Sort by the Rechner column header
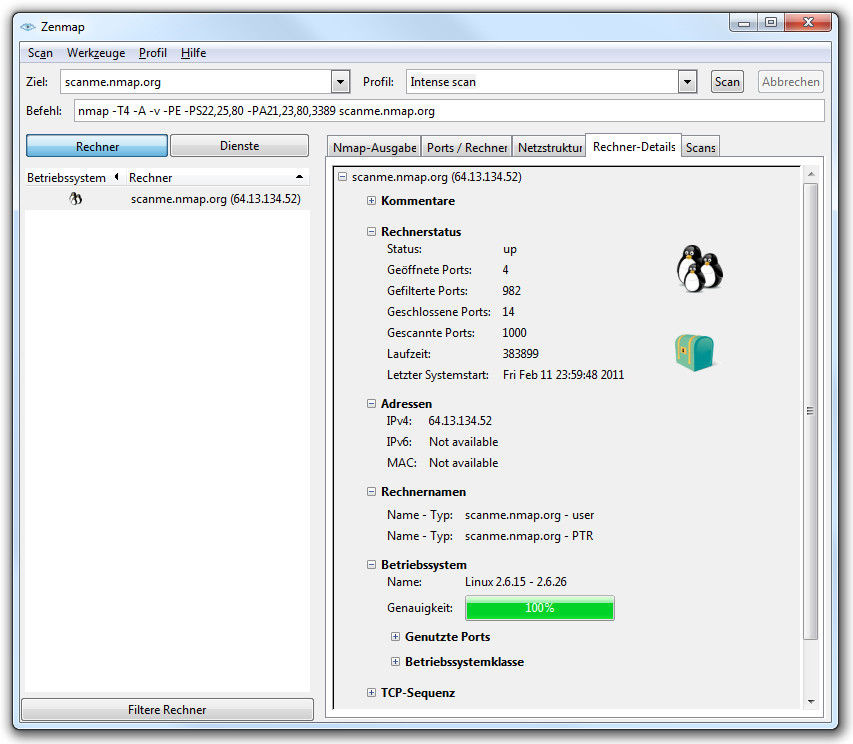 pyautogui.click(x=217, y=178)
